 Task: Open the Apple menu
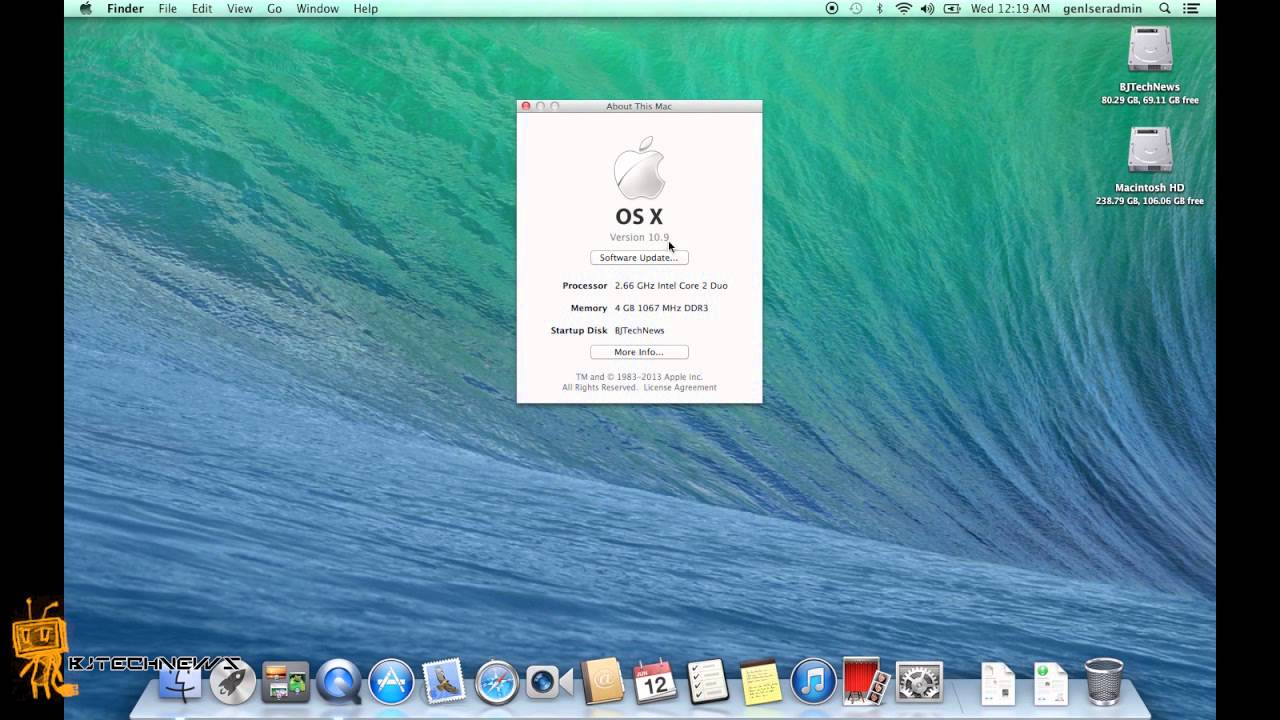click(x=86, y=9)
